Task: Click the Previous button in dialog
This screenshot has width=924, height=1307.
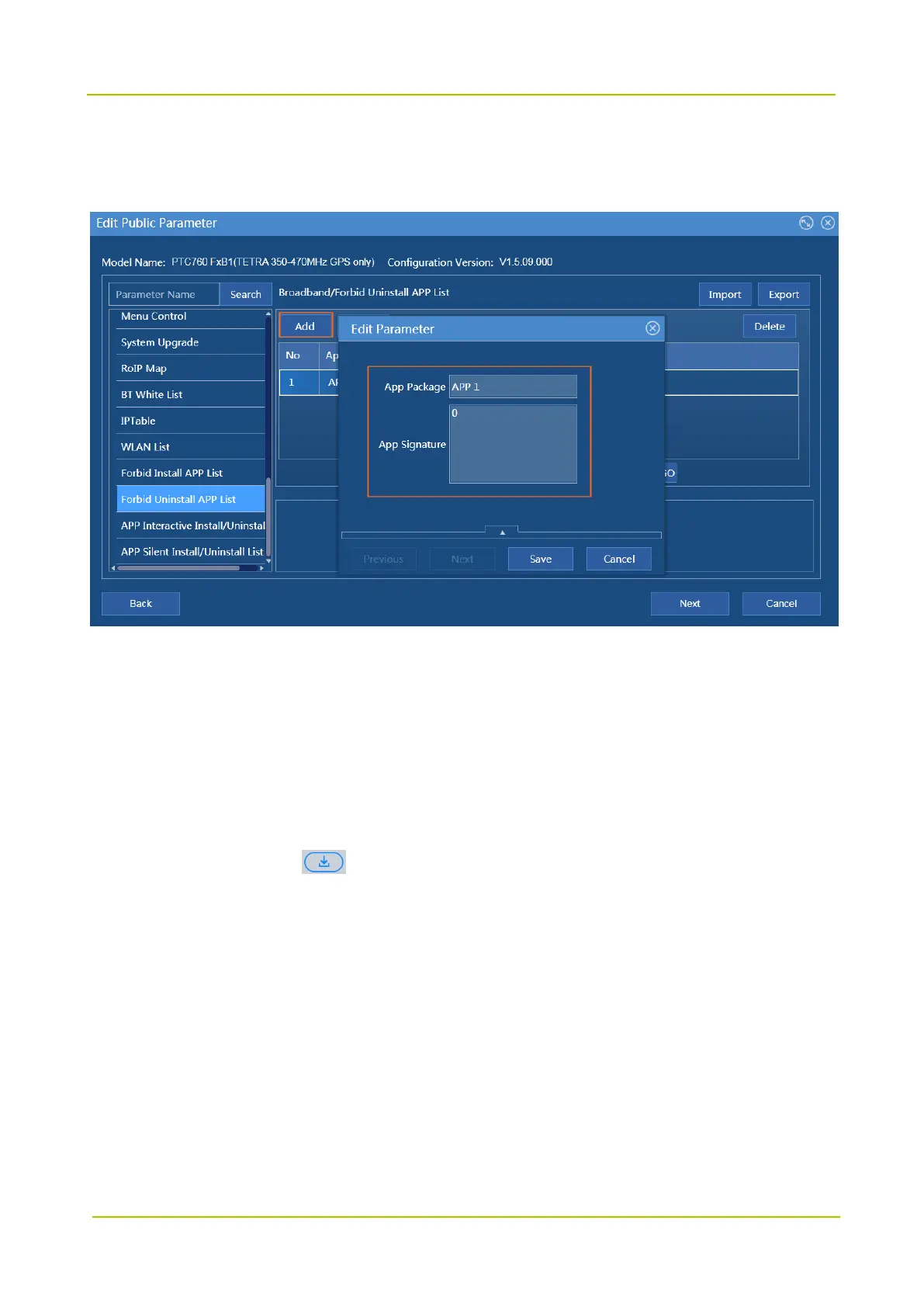Action: 383,559
